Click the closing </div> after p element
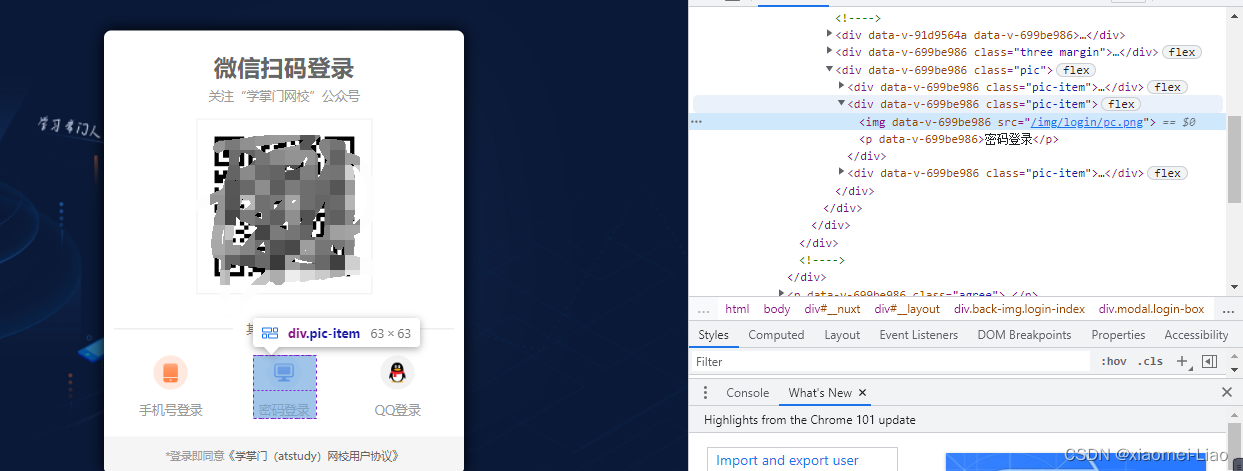 point(866,156)
